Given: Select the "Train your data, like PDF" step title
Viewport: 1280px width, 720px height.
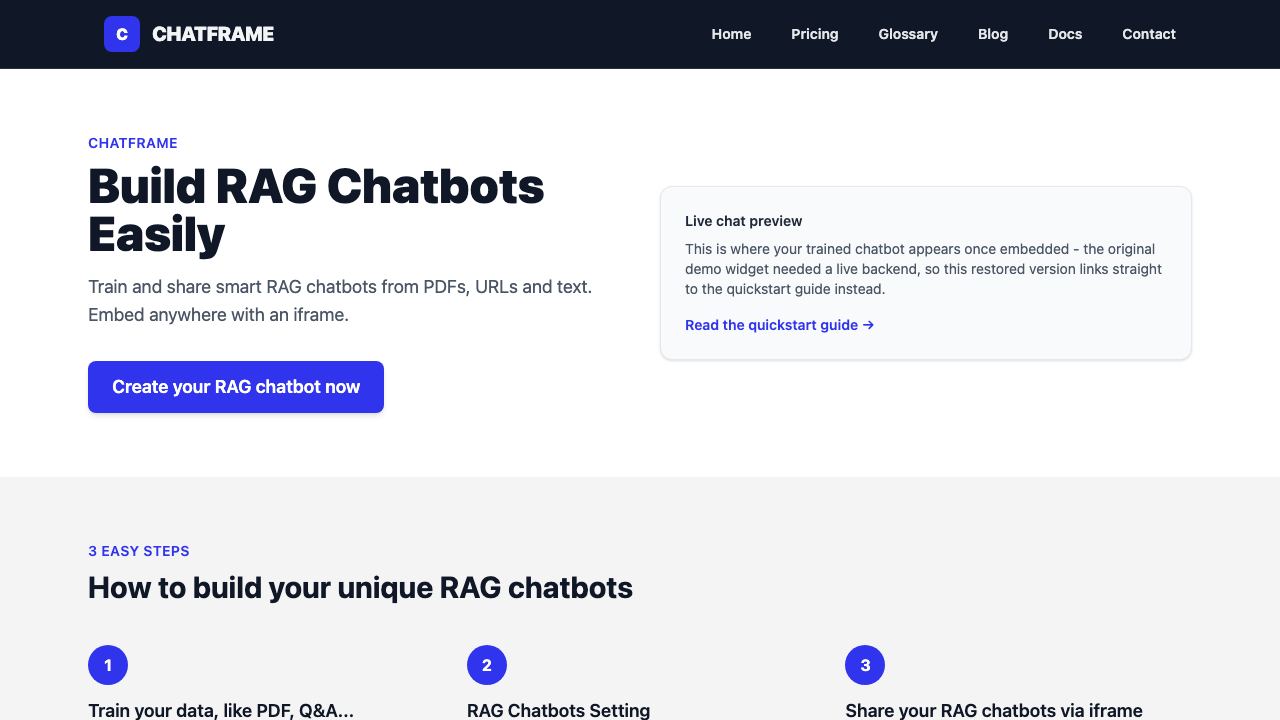Looking at the screenshot, I should (x=221, y=710).
